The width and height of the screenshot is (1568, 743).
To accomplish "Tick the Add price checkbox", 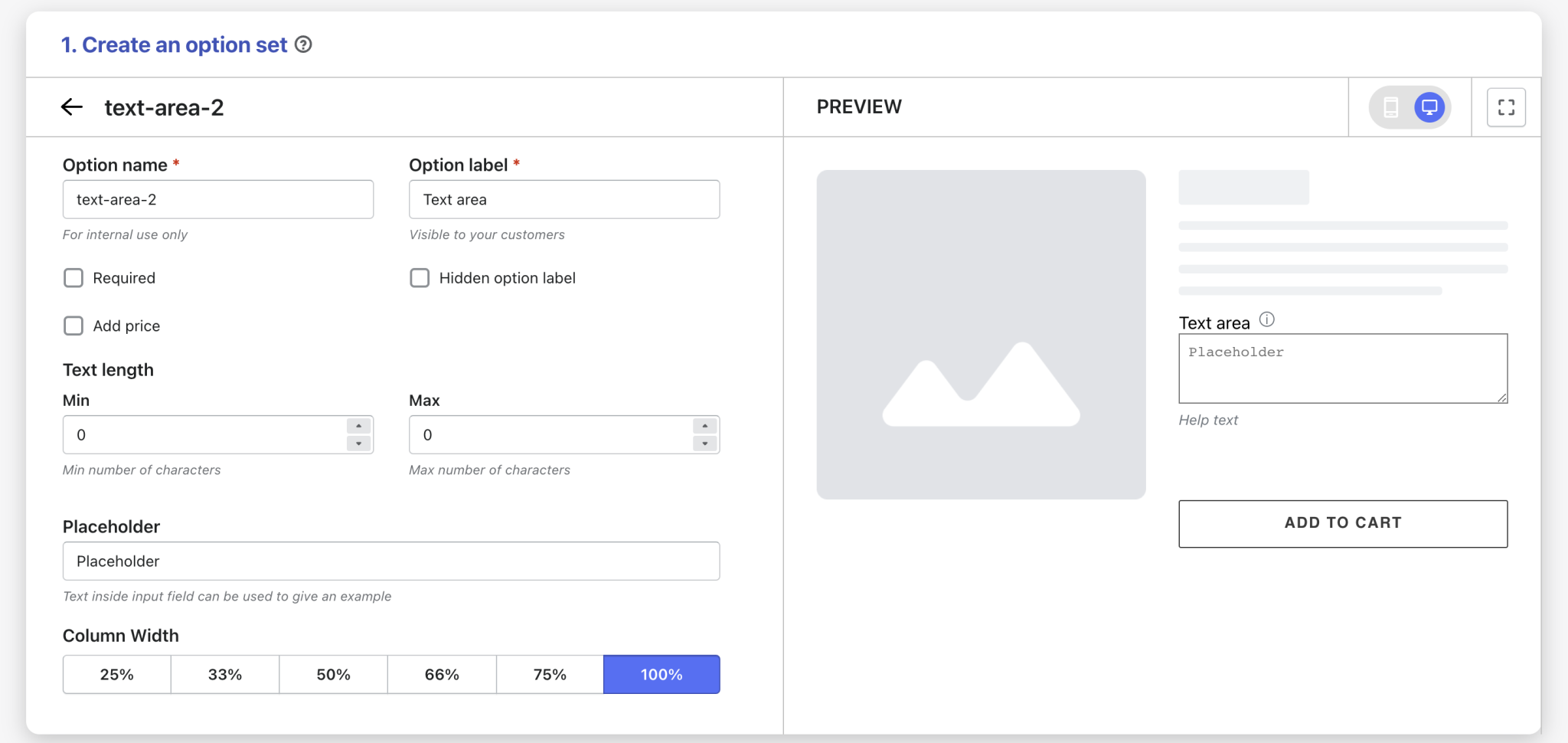I will [x=73, y=326].
